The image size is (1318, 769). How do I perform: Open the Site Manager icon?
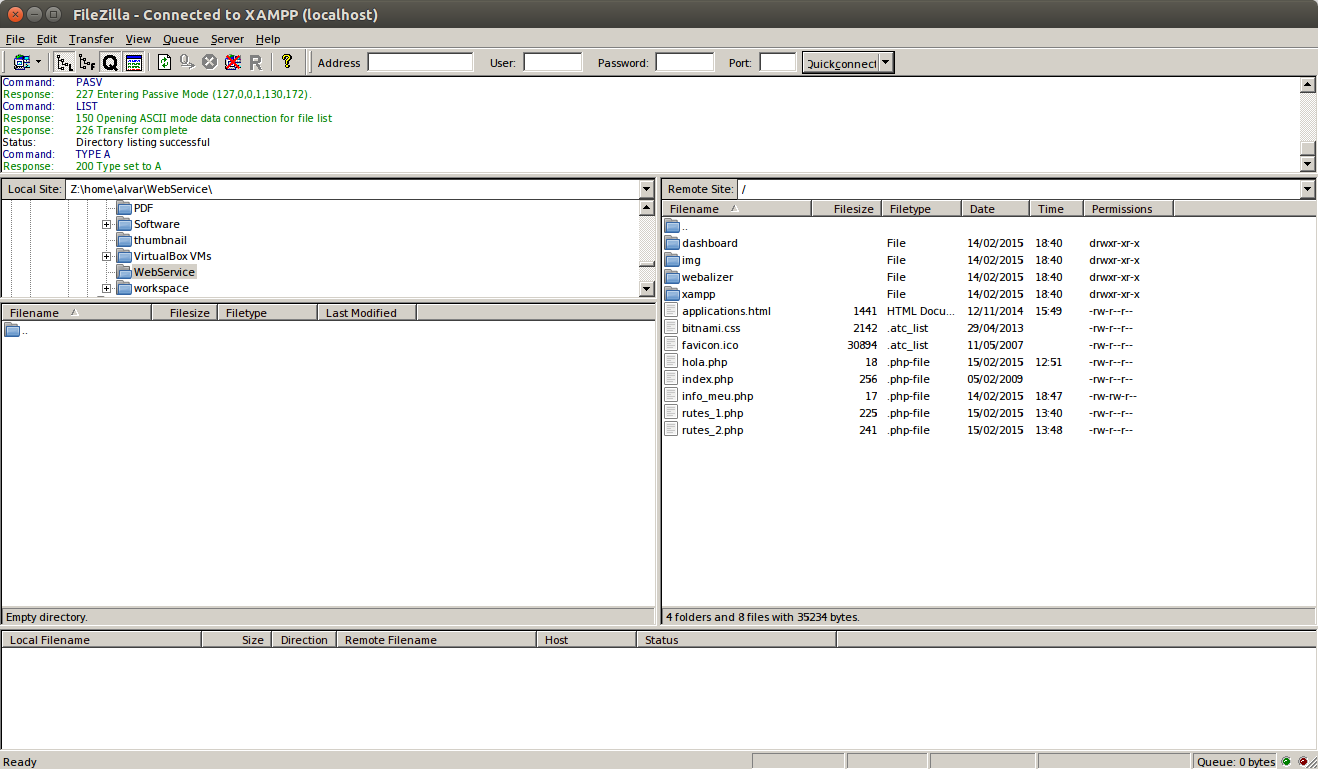[21, 62]
